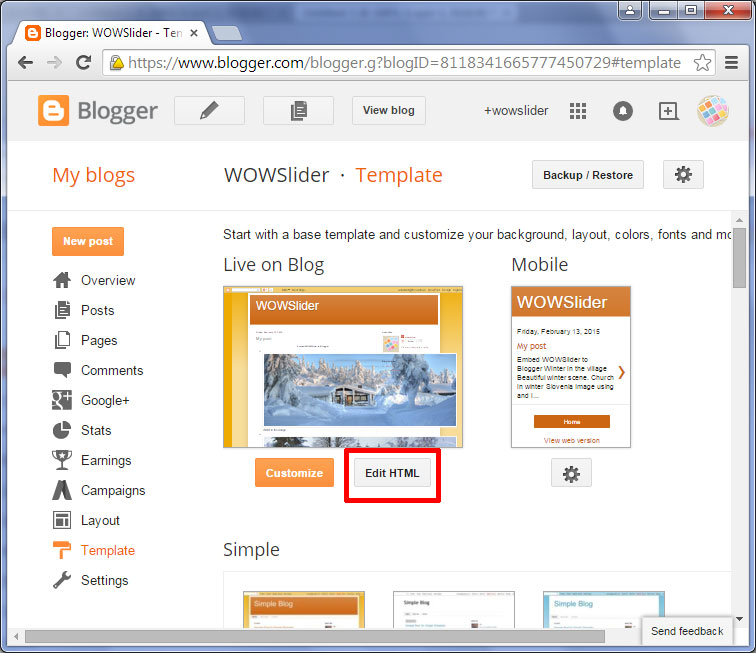Click the Earnings trophy icon

(62, 460)
